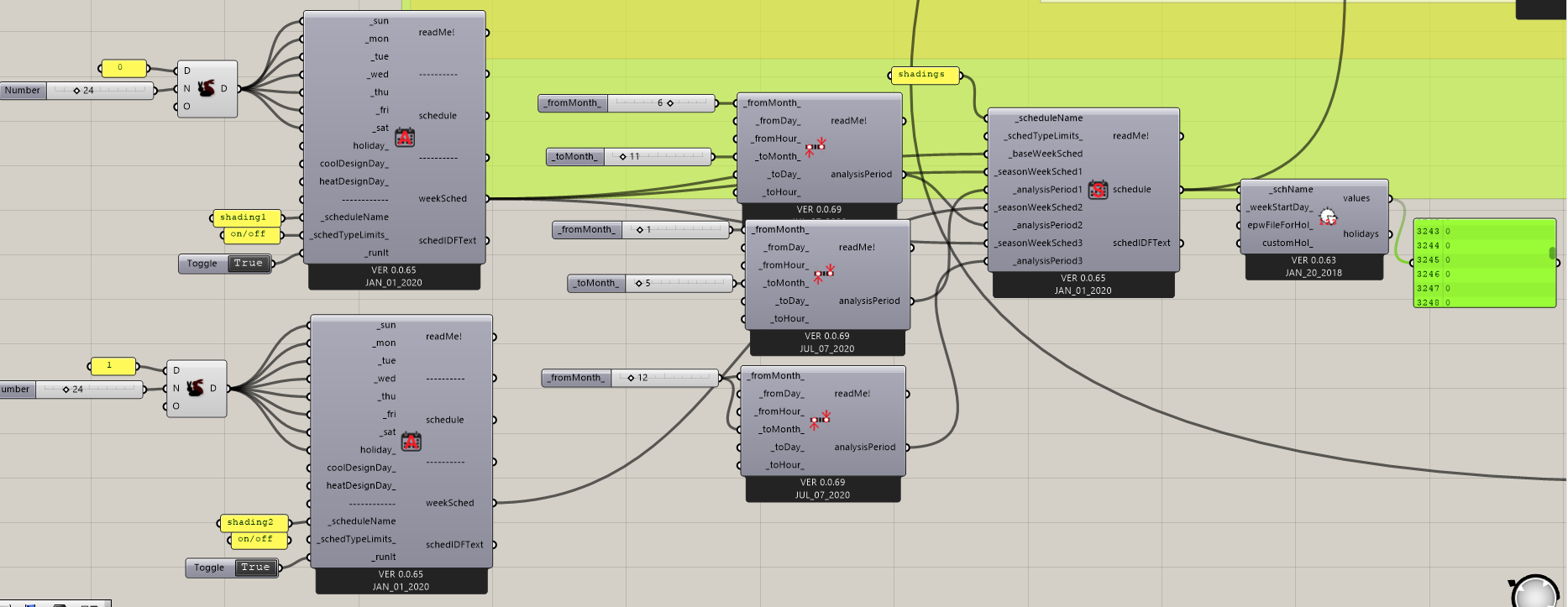Click the _fromMonth_ slider set to 12

point(630,378)
